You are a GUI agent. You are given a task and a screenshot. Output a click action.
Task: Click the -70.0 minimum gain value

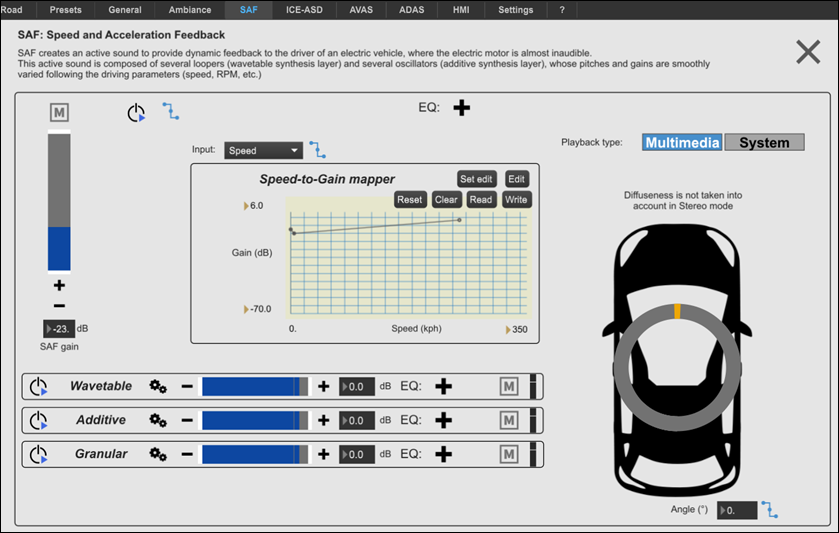[258, 309]
